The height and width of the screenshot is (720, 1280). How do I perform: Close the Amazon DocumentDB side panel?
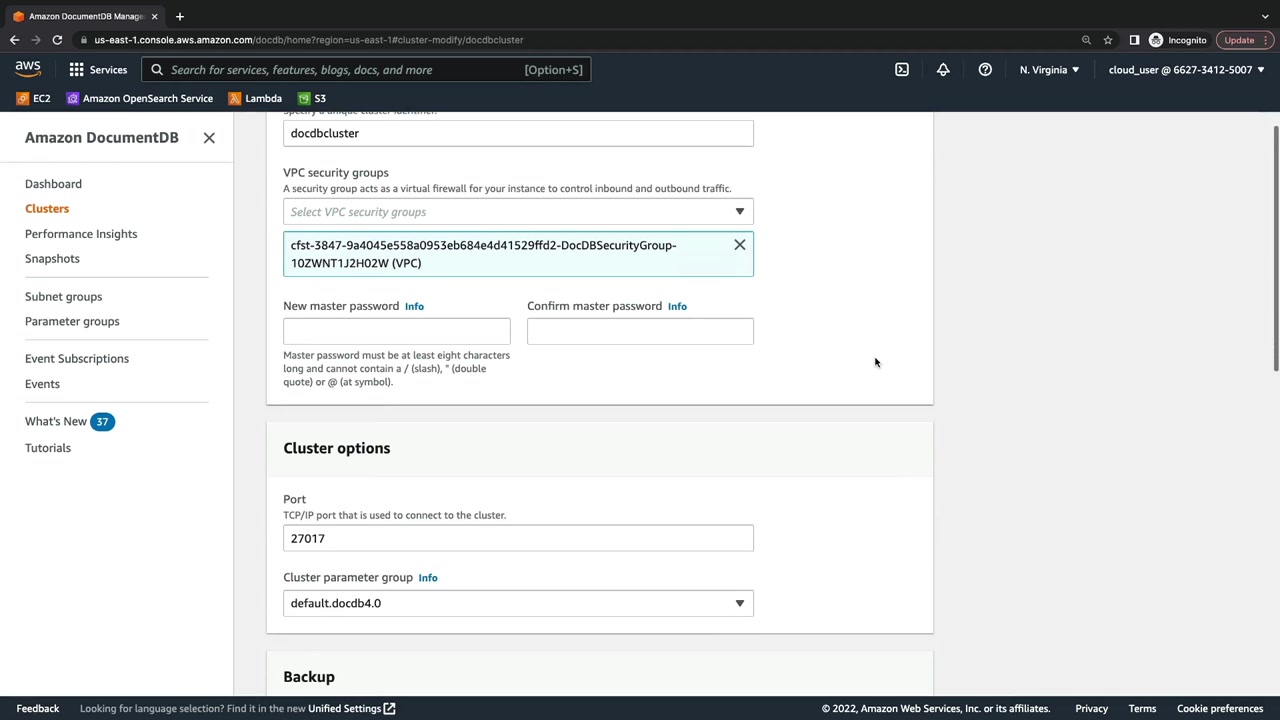209,138
